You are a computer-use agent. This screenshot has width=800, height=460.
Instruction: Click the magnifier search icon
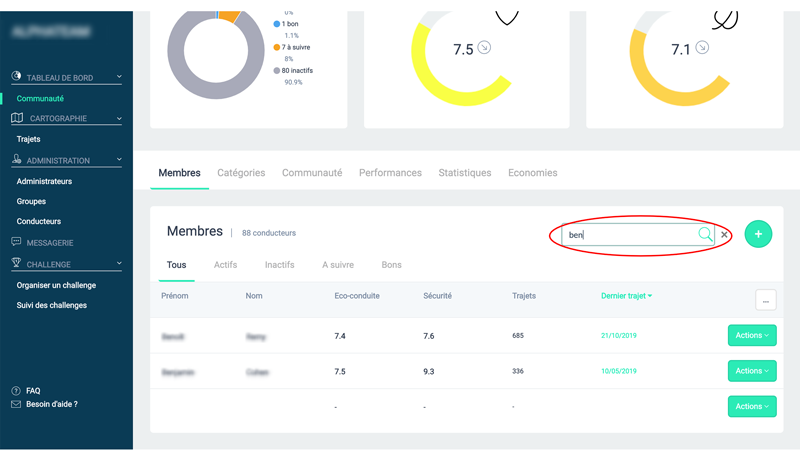coord(705,235)
